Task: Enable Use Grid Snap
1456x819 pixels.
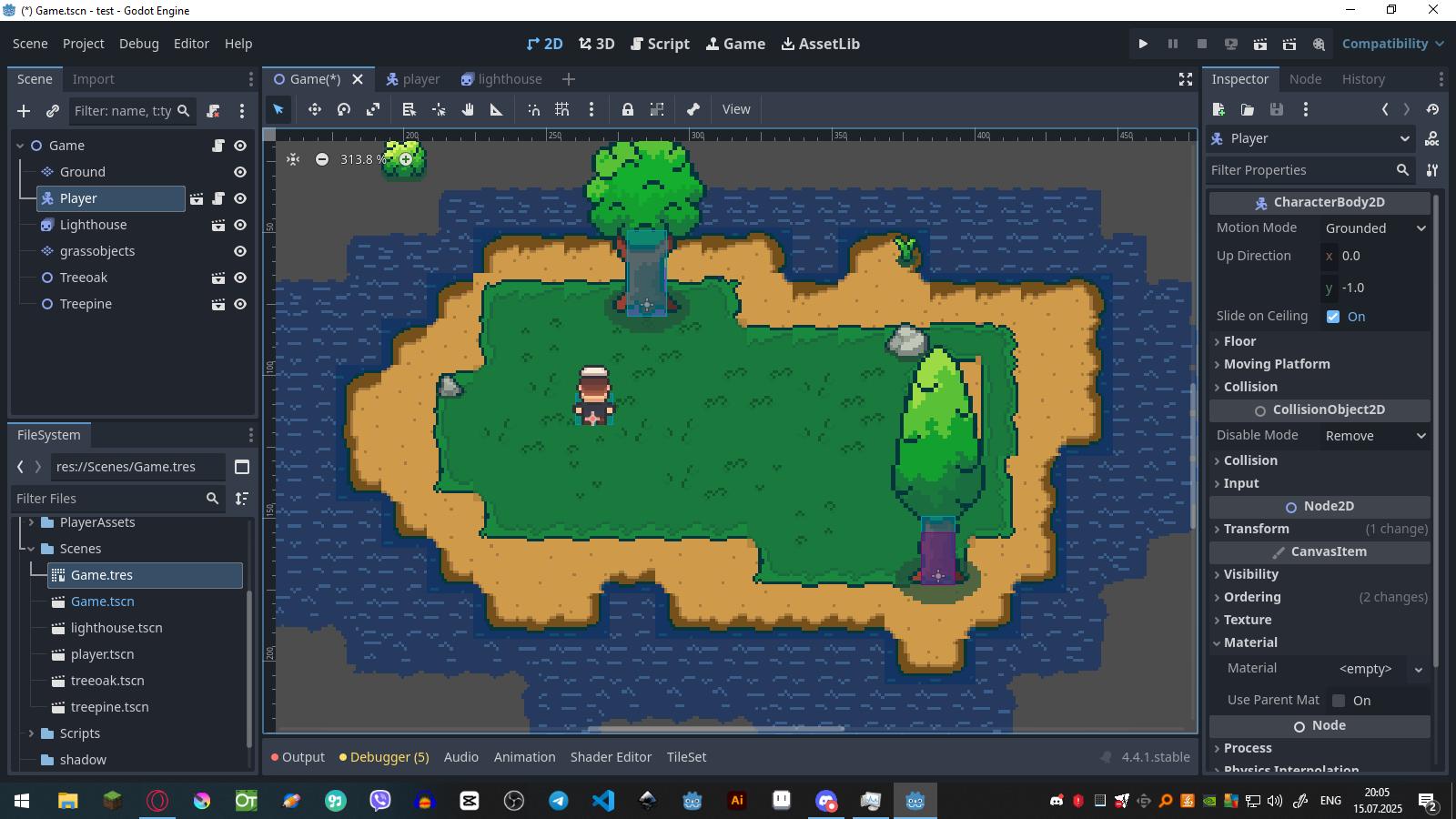Action: tap(561, 109)
